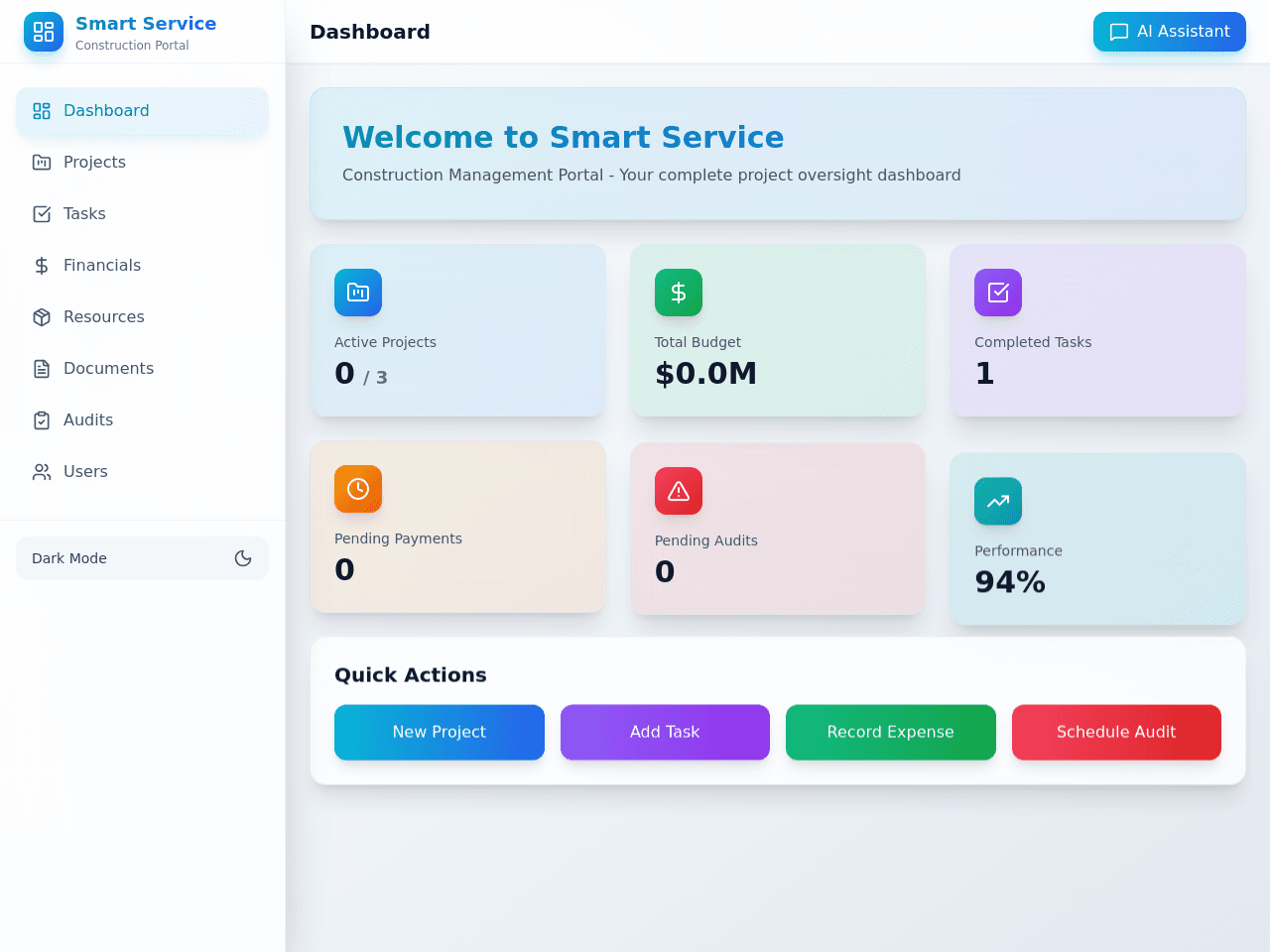Click the Dashboard grid icon in sidebar
The height and width of the screenshot is (952, 1270).
pyautogui.click(x=42, y=111)
